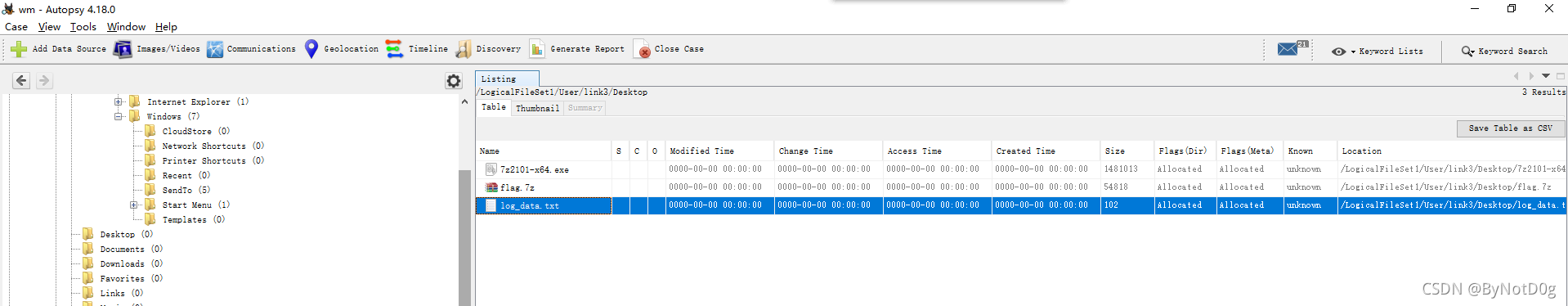Click the 7z2101-x64.exe file icon

click(x=491, y=169)
